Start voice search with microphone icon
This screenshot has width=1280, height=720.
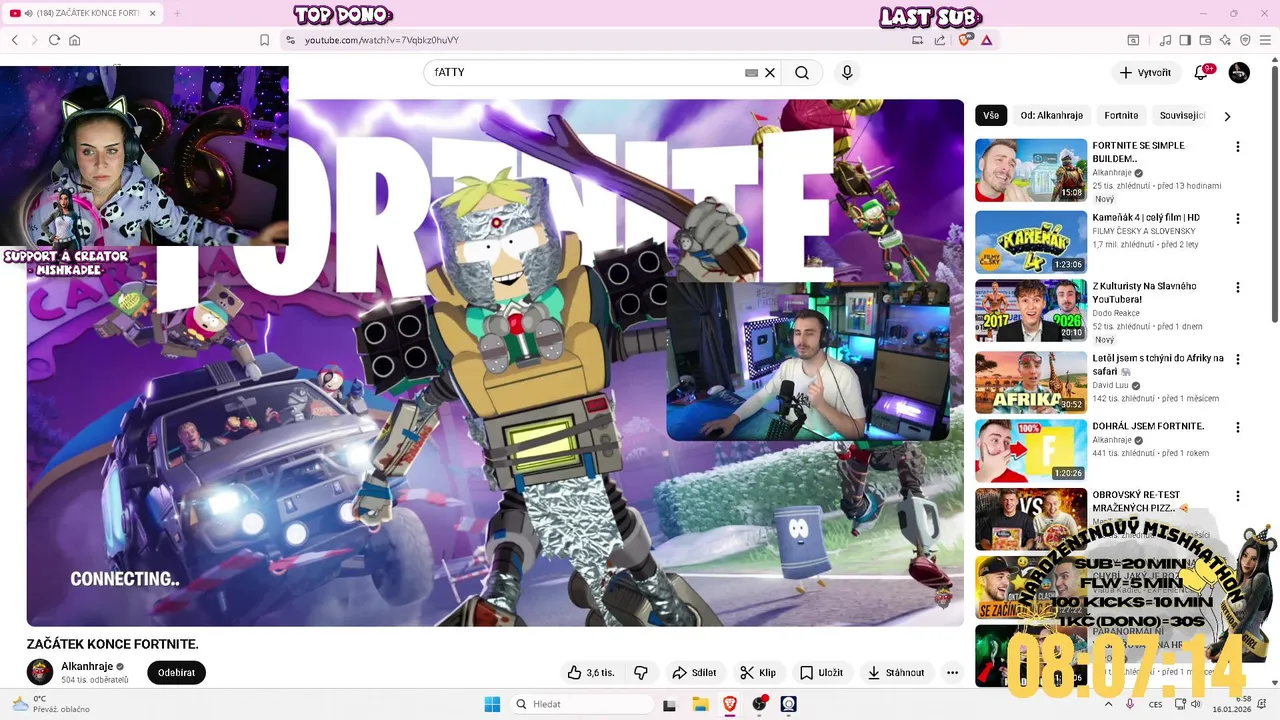(x=847, y=73)
